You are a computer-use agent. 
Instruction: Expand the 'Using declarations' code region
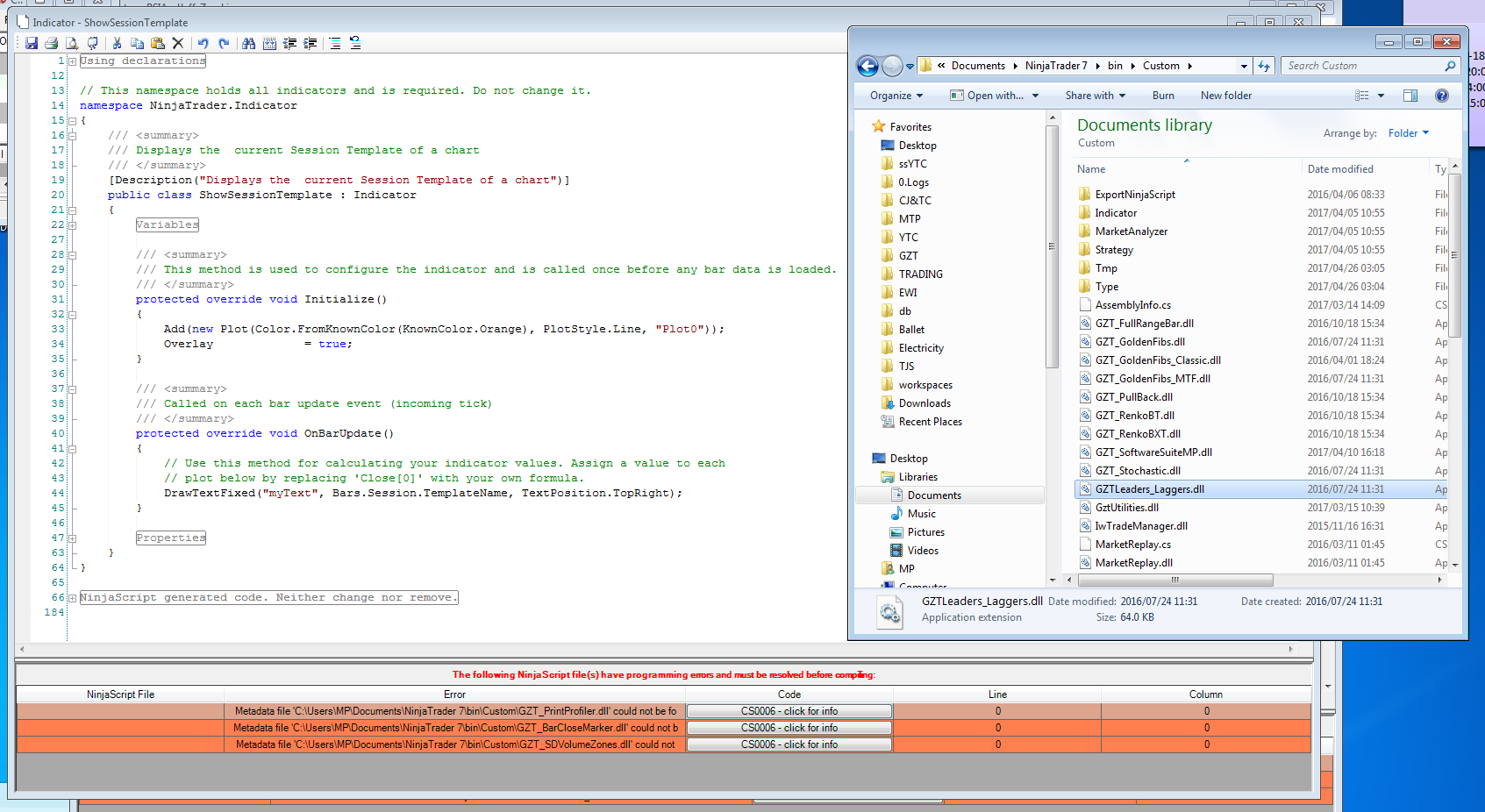tap(72, 61)
